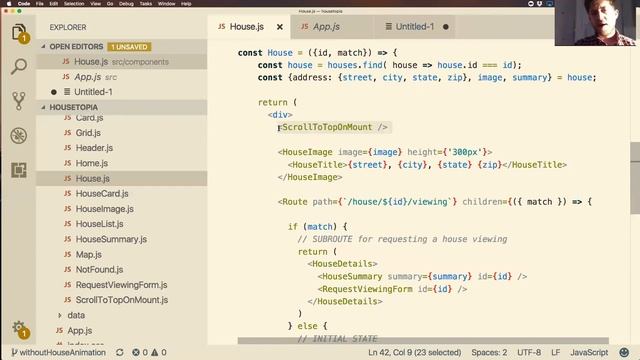640x360 pixels.
Task: Click the webcam video thumbnail
Action: (596, 23)
